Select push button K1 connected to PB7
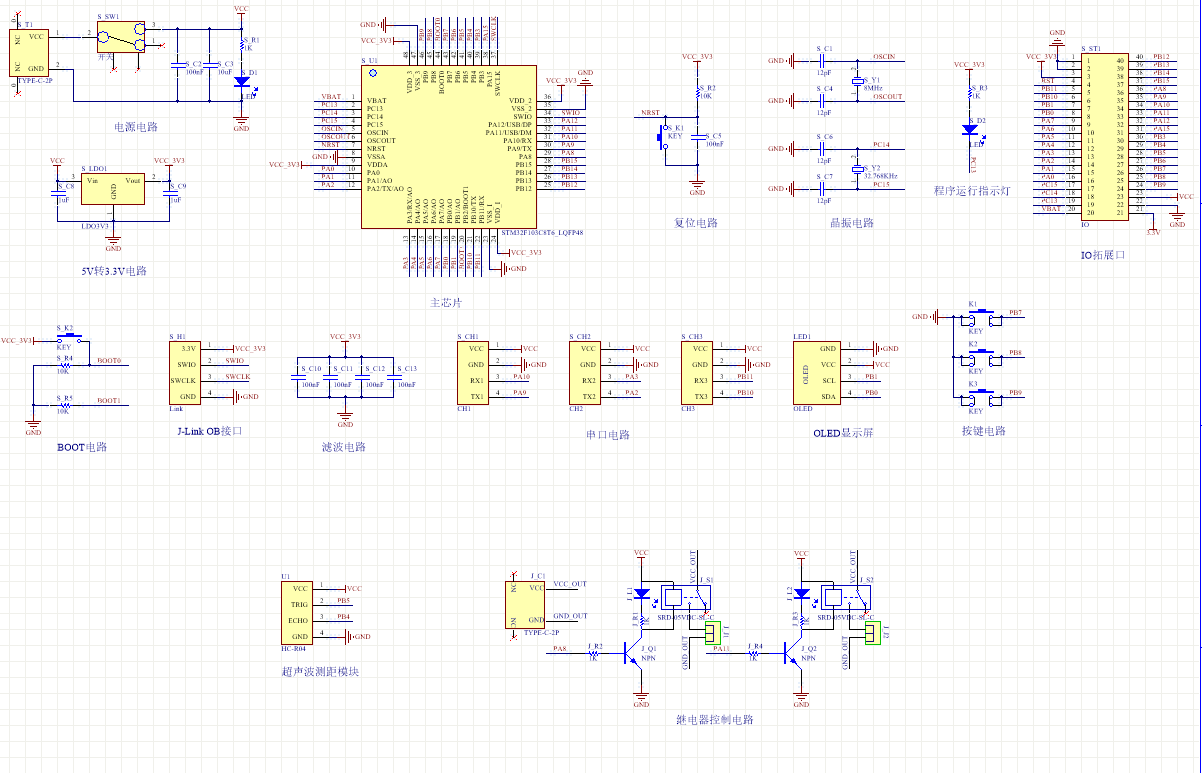The image size is (1202, 773). [x=981, y=316]
